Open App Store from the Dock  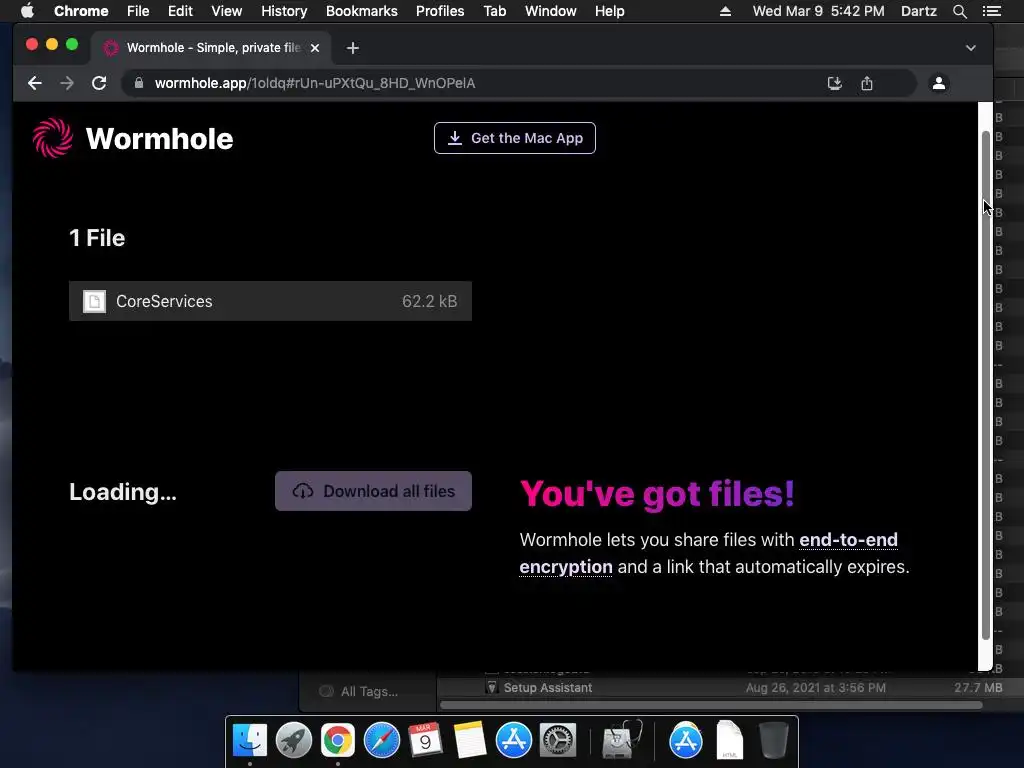click(x=513, y=741)
